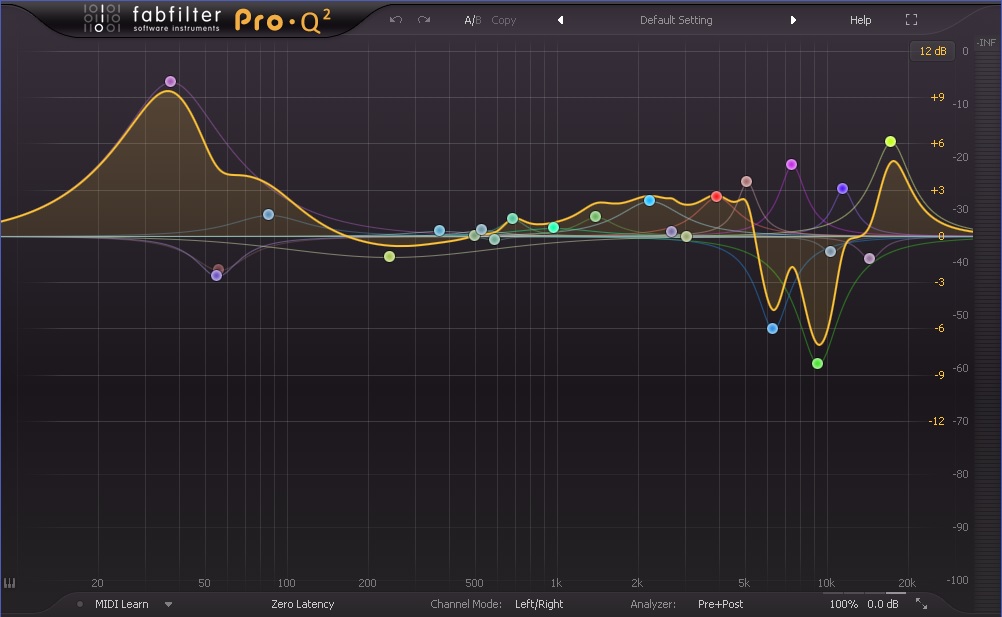This screenshot has width=1002, height=617.
Task: Select the light blue band node near 400 Hz
Action: 439,231
